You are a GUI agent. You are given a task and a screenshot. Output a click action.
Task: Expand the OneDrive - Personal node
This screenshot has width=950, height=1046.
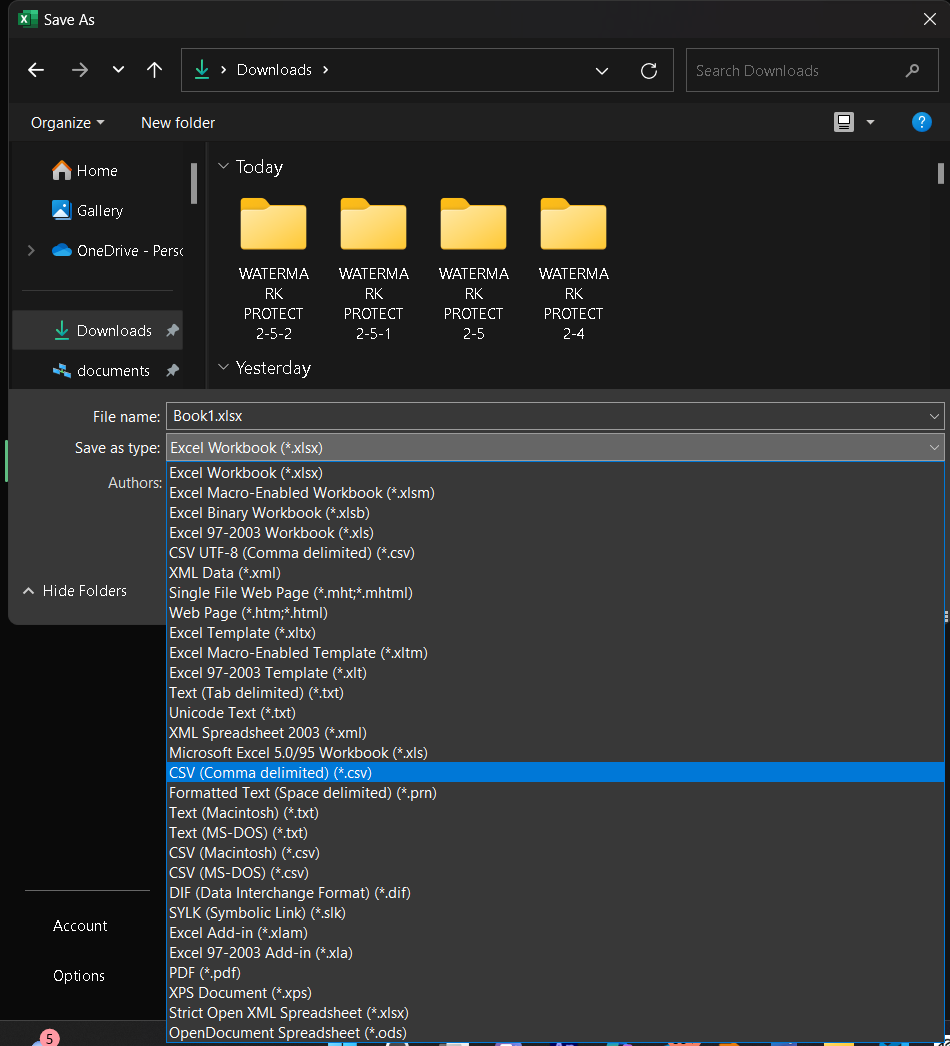click(31, 251)
